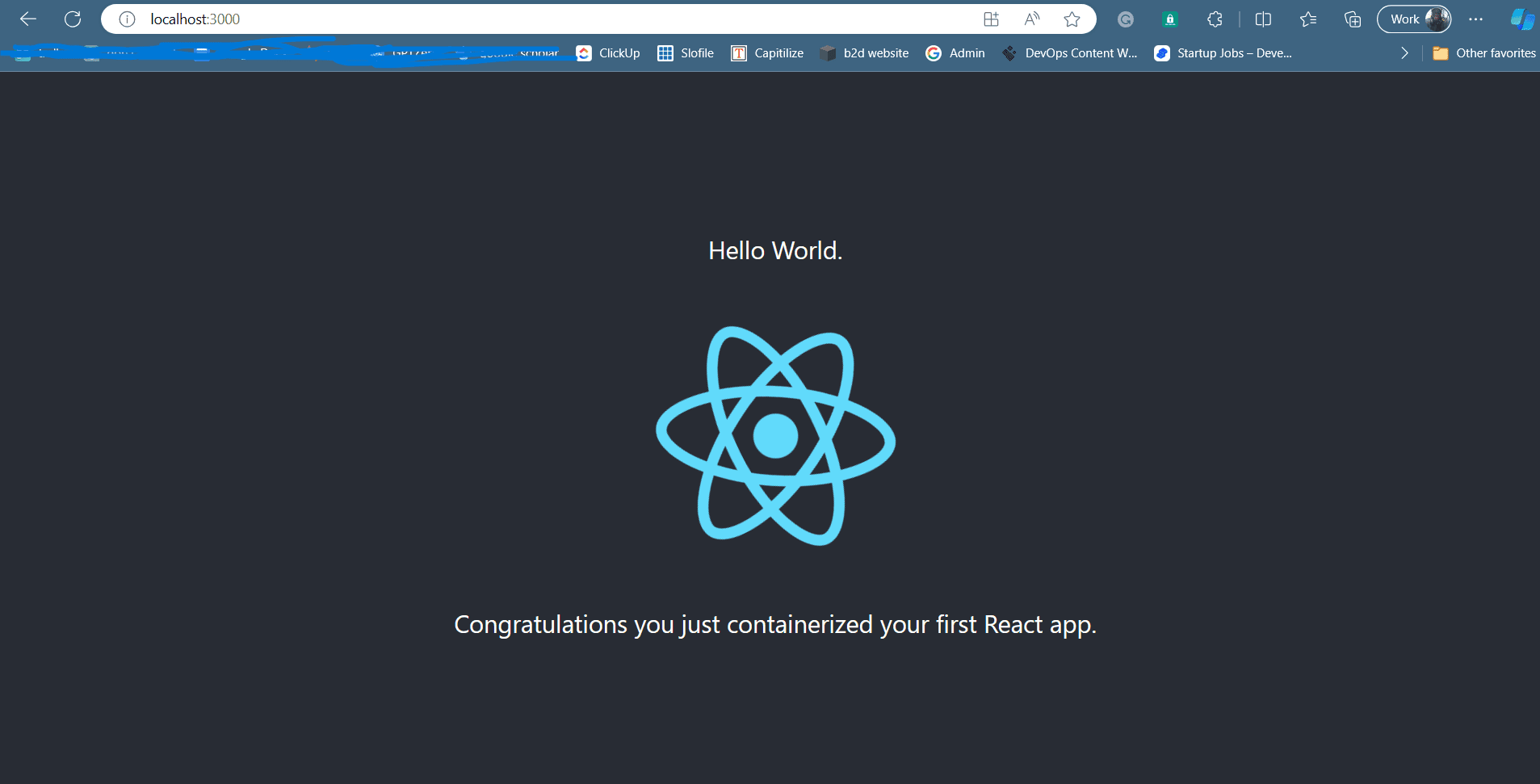
Task: Open the Startup Jobs bookmark
Action: (1223, 53)
